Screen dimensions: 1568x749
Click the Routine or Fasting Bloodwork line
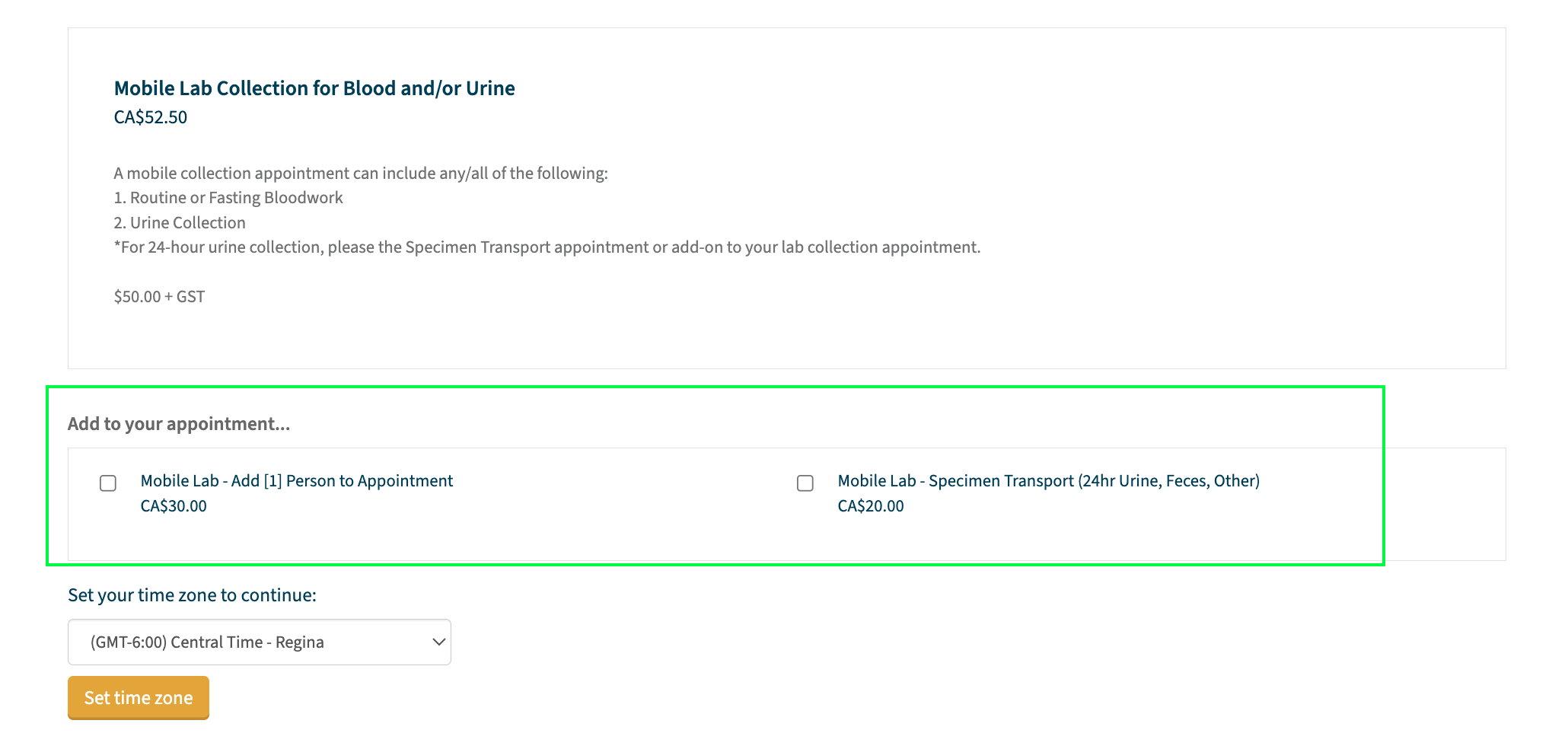pyautogui.click(x=228, y=198)
